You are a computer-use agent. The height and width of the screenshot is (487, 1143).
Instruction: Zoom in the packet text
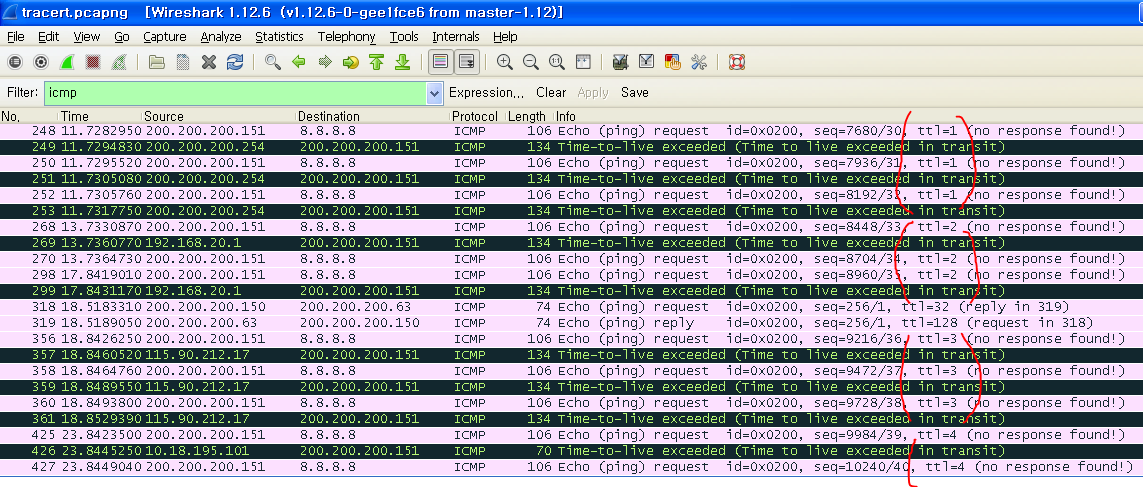504,63
